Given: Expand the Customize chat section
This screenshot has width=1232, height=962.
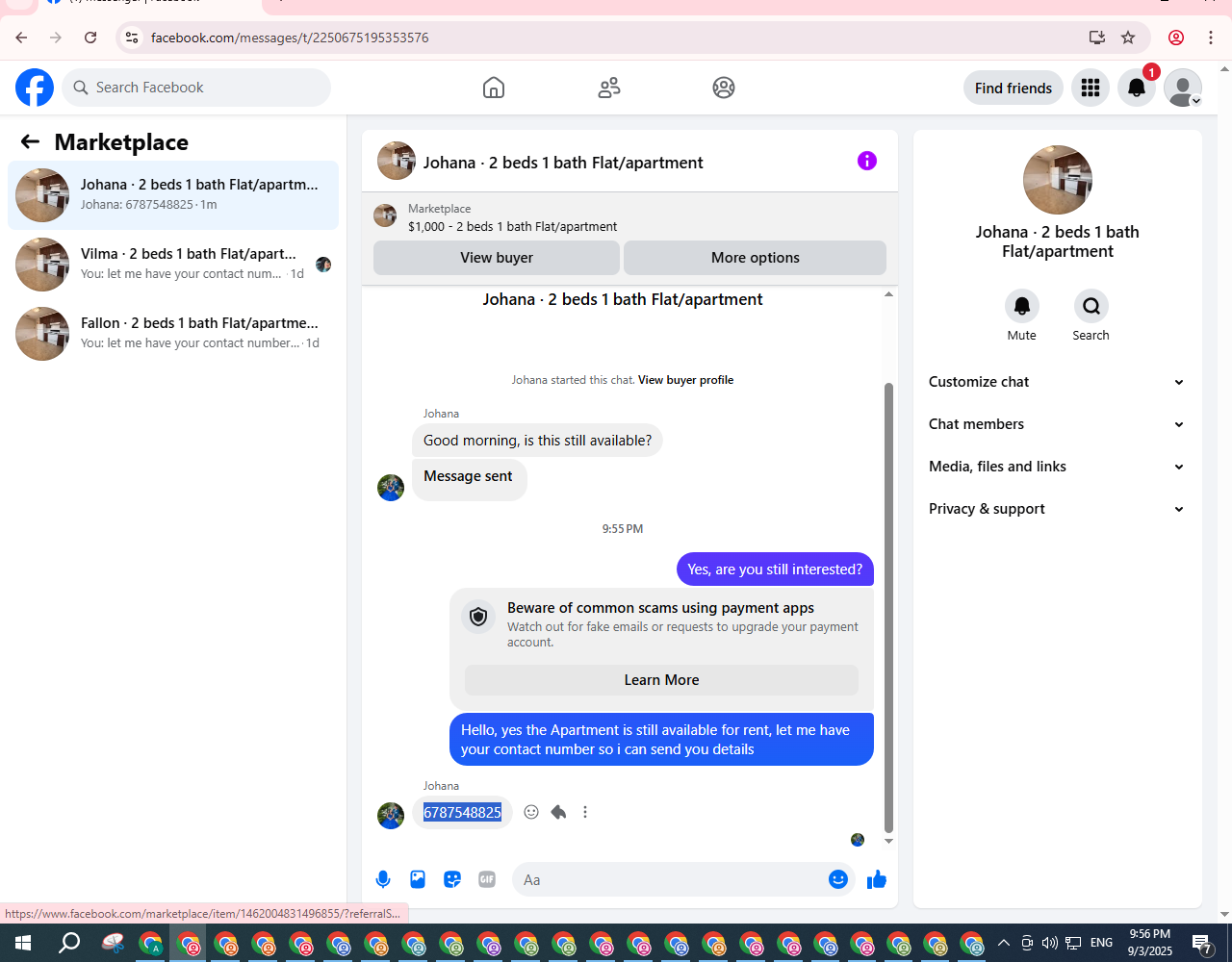Looking at the screenshot, I should (x=1058, y=382).
